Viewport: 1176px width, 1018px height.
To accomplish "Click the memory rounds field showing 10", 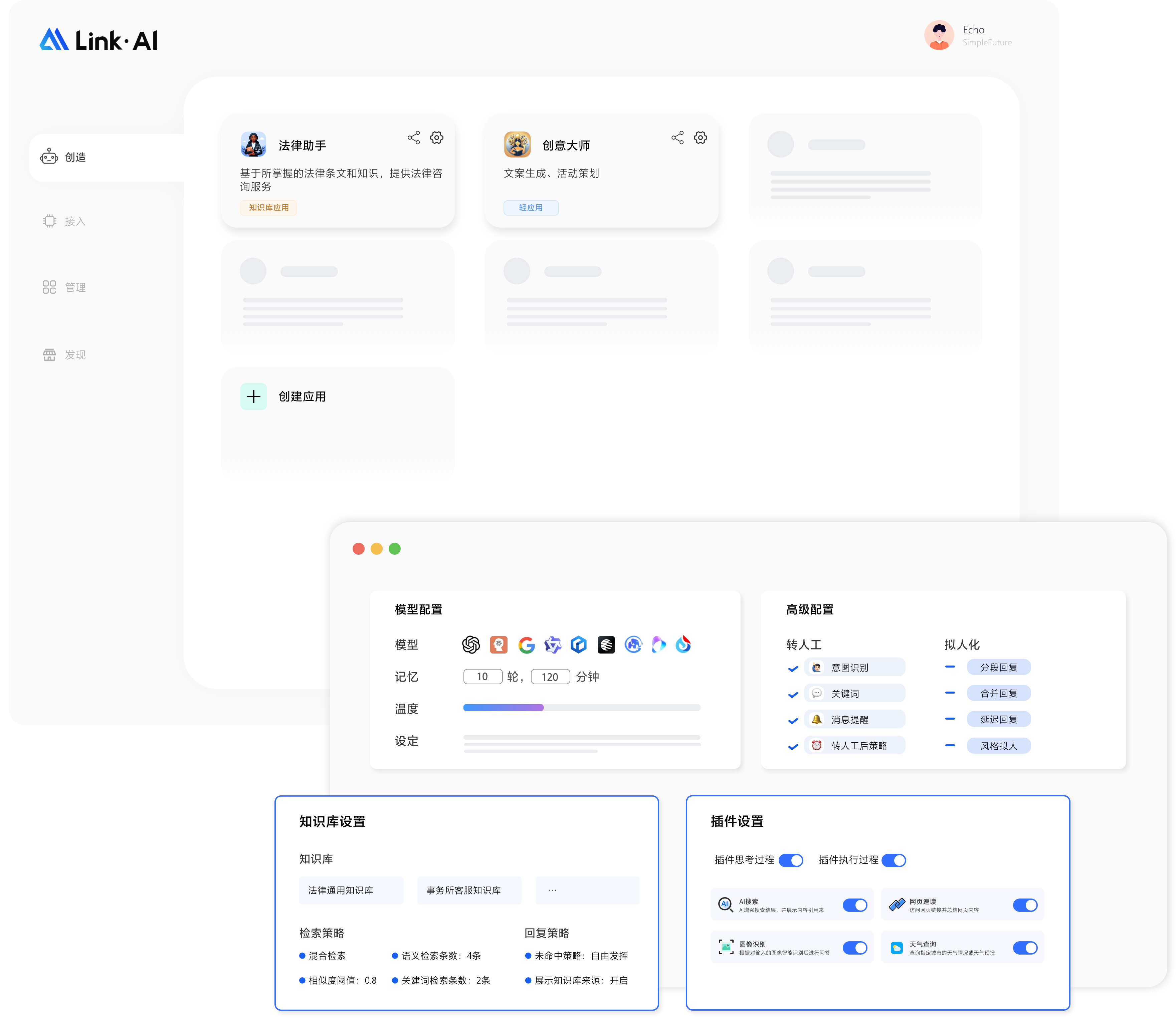I will [482, 677].
